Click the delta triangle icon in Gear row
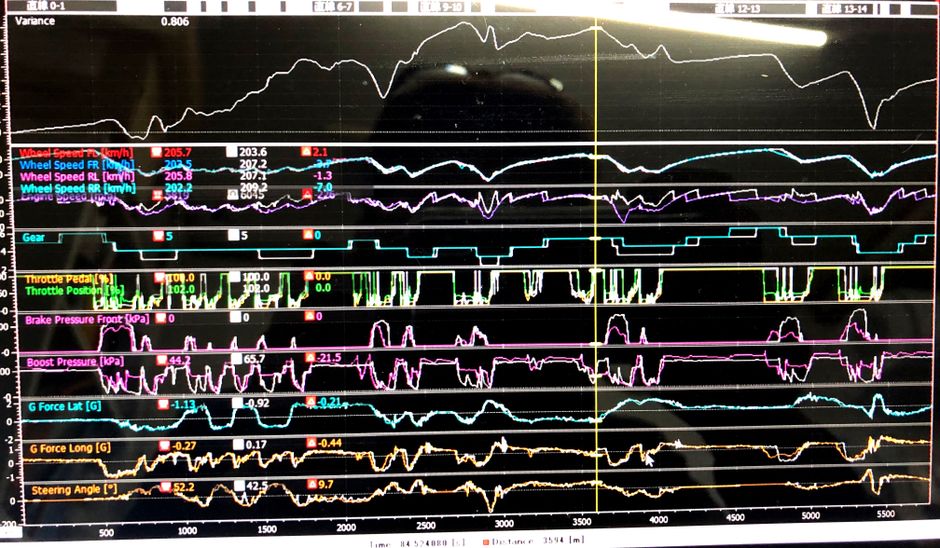The height and width of the screenshot is (548, 940). [309, 235]
